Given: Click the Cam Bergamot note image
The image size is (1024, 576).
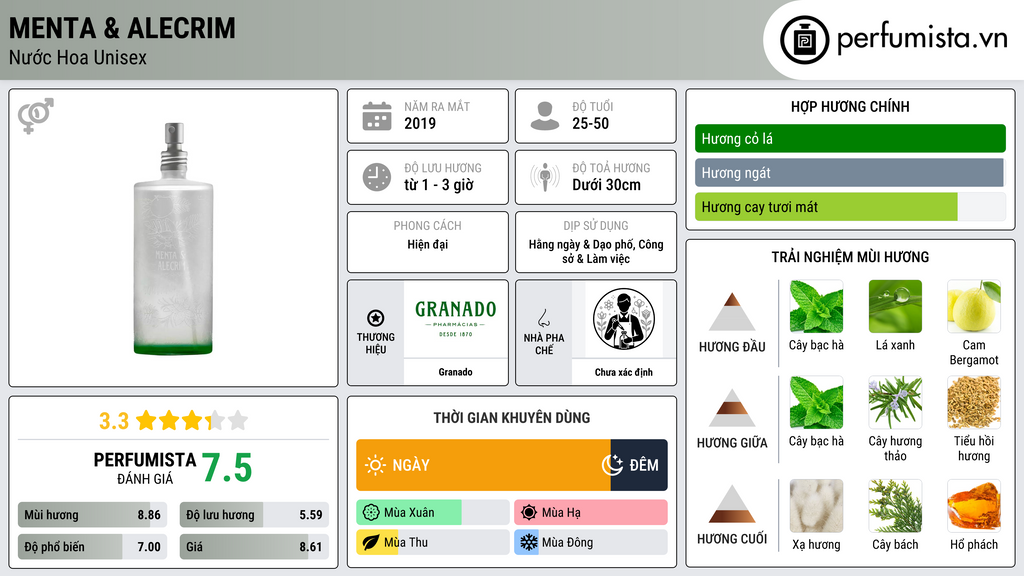Looking at the screenshot, I should pos(974,307).
